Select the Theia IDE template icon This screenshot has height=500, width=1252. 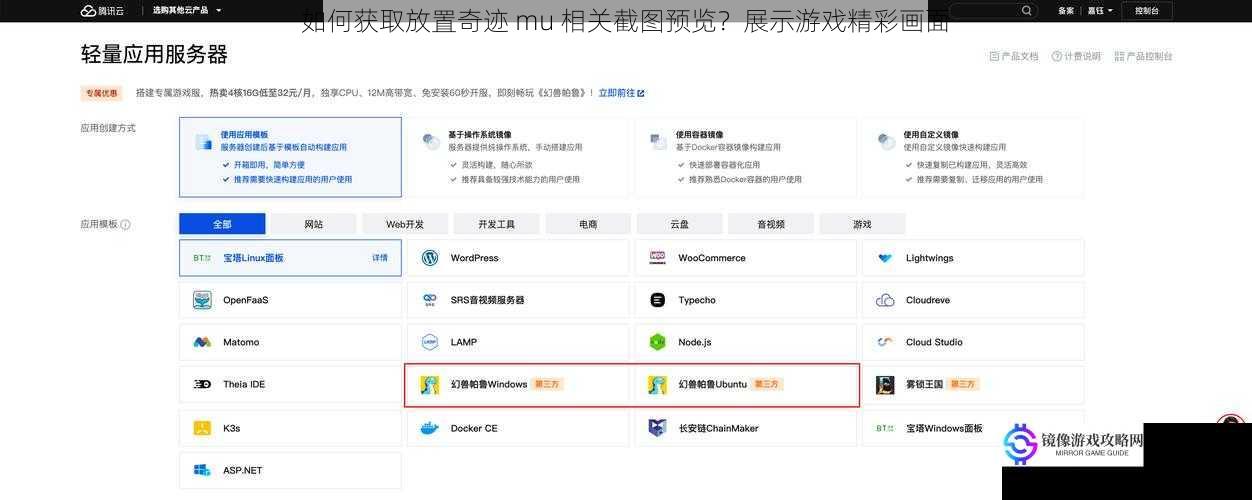[x=202, y=384]
